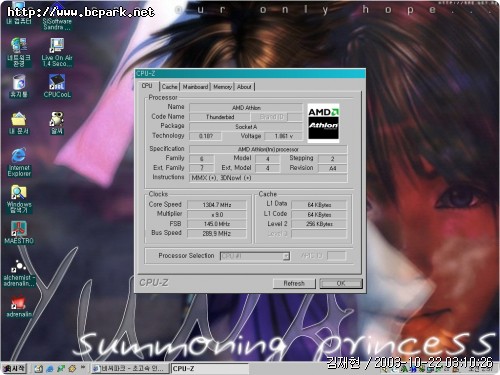The height and width of the screenshot is (375, 500).
Task: Click the Code Name value Thunderbird
Action: 220,117
